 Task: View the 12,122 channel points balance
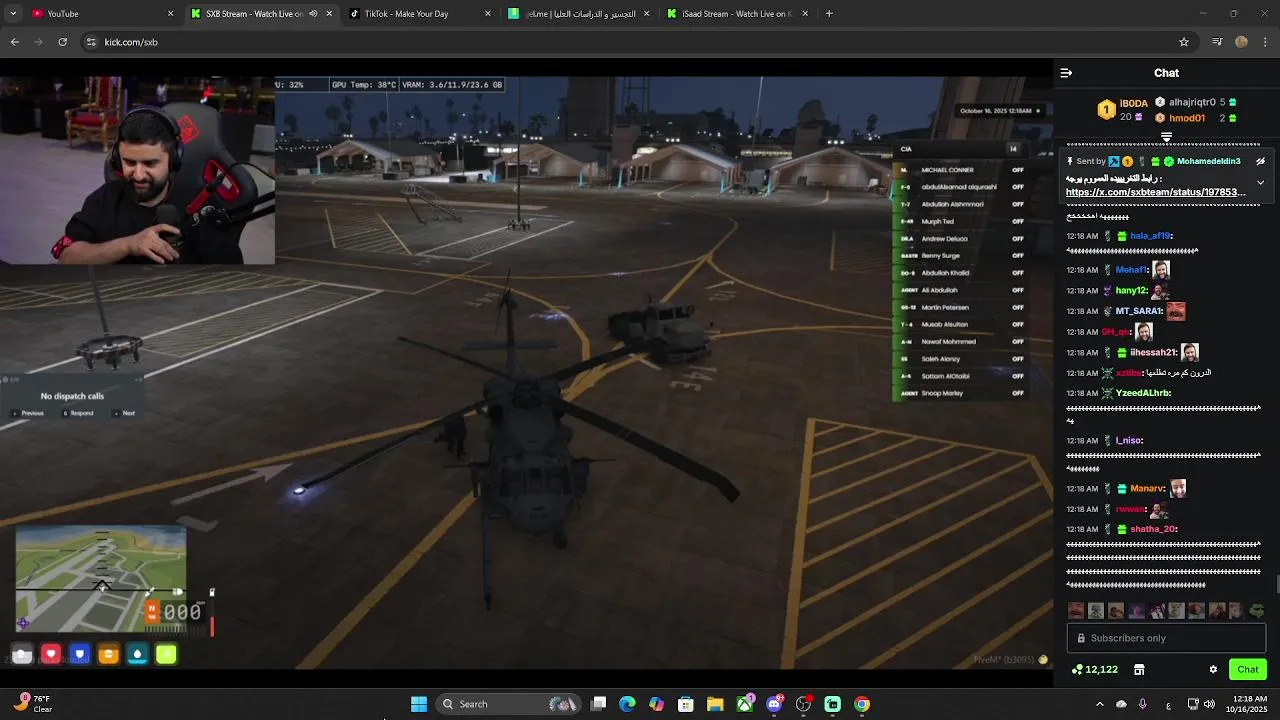coord(1094,670)
